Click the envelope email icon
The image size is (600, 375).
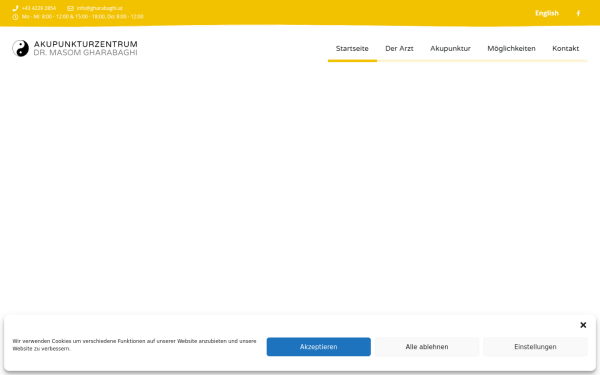(x=70, y=8)
